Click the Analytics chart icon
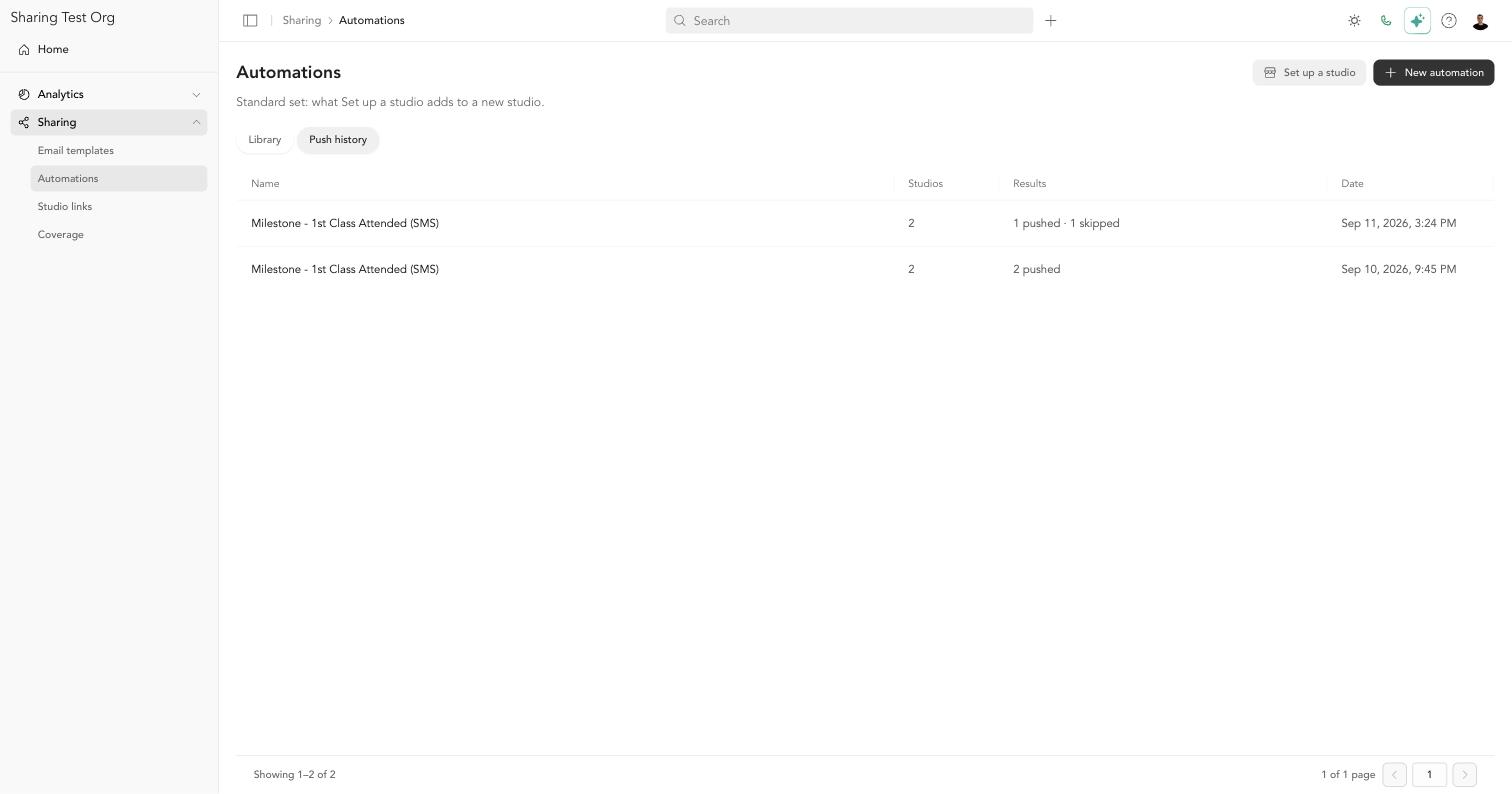This screenshot has width=1512, height=794. (24, 94)
